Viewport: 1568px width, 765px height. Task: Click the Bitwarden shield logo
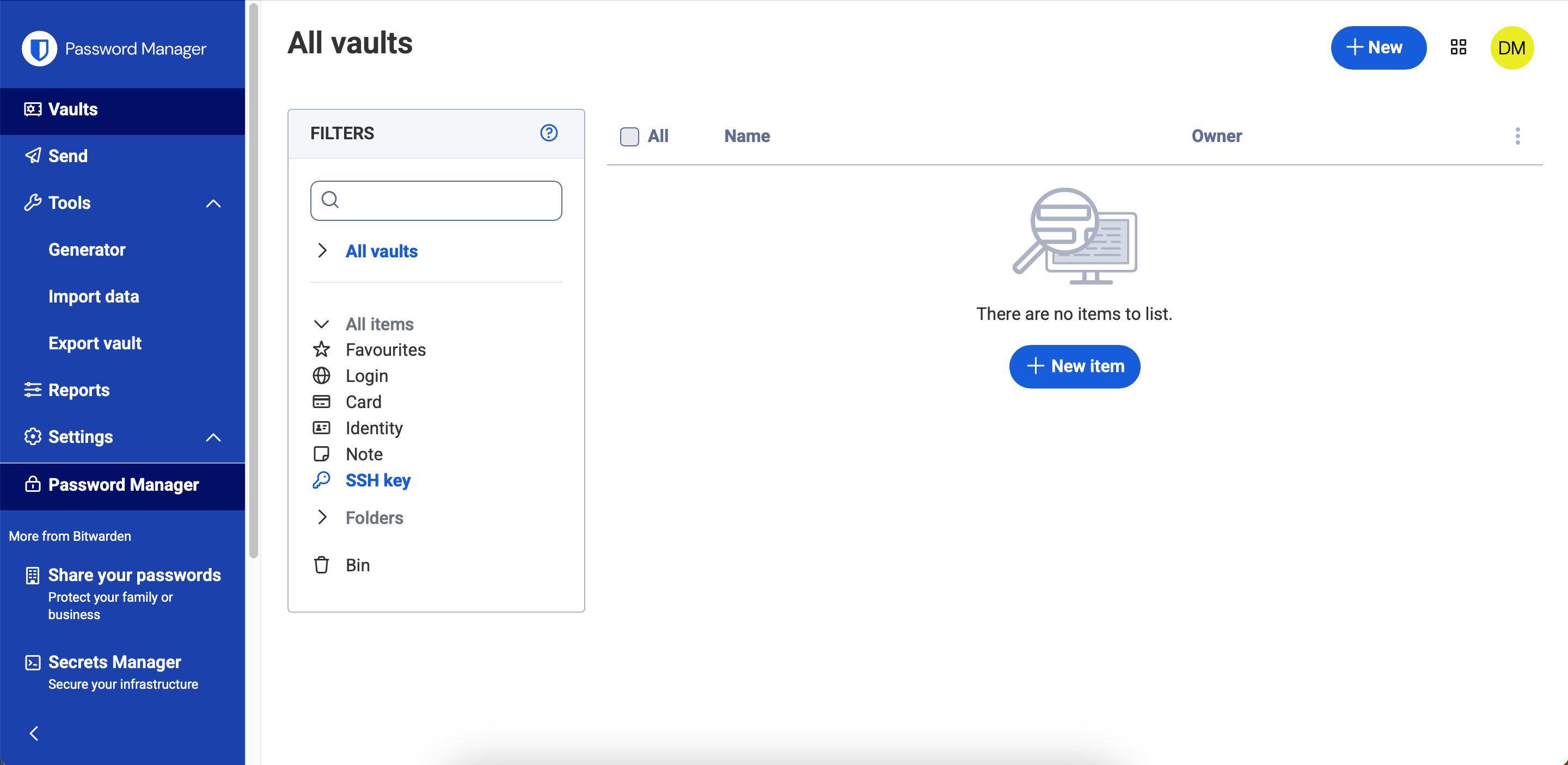pyautogui.click(x=40, y=48)
